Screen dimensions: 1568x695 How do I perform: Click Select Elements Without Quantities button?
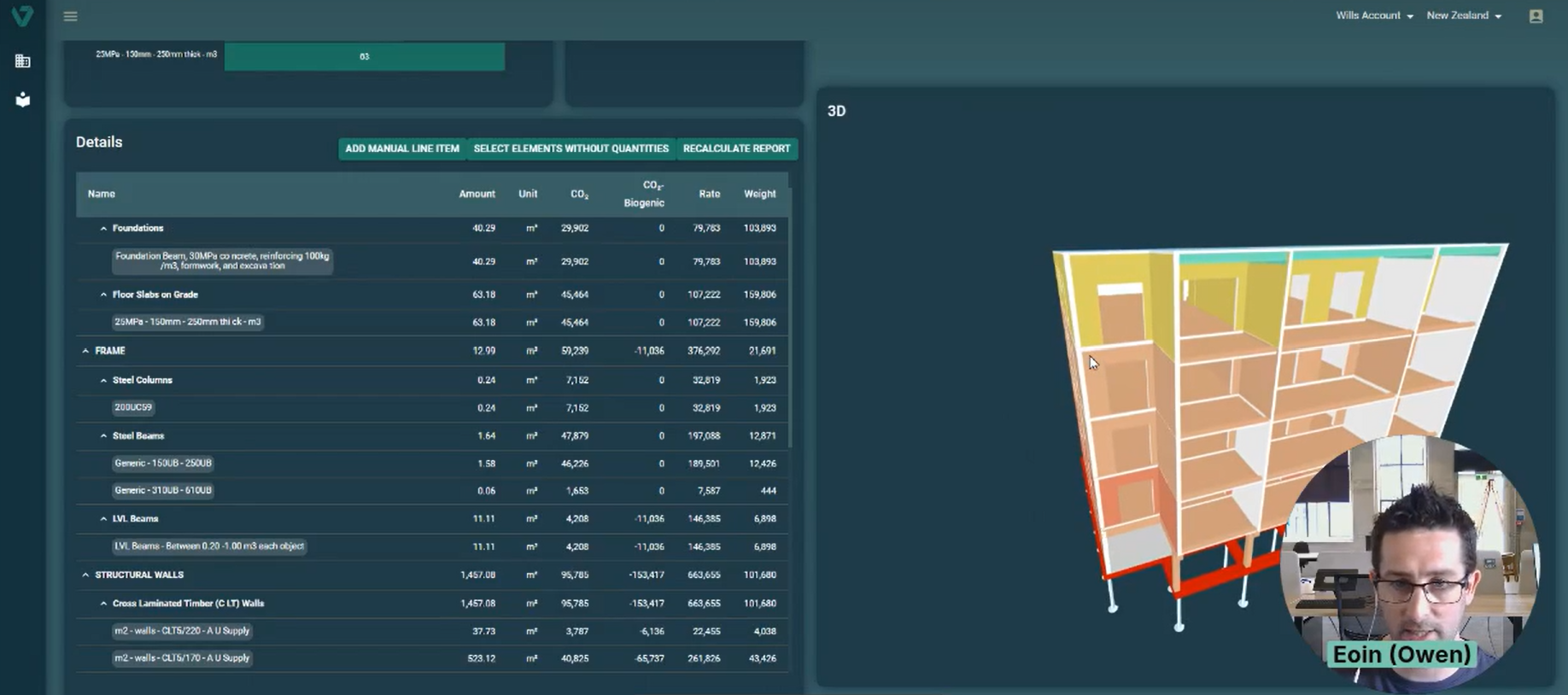570,149
